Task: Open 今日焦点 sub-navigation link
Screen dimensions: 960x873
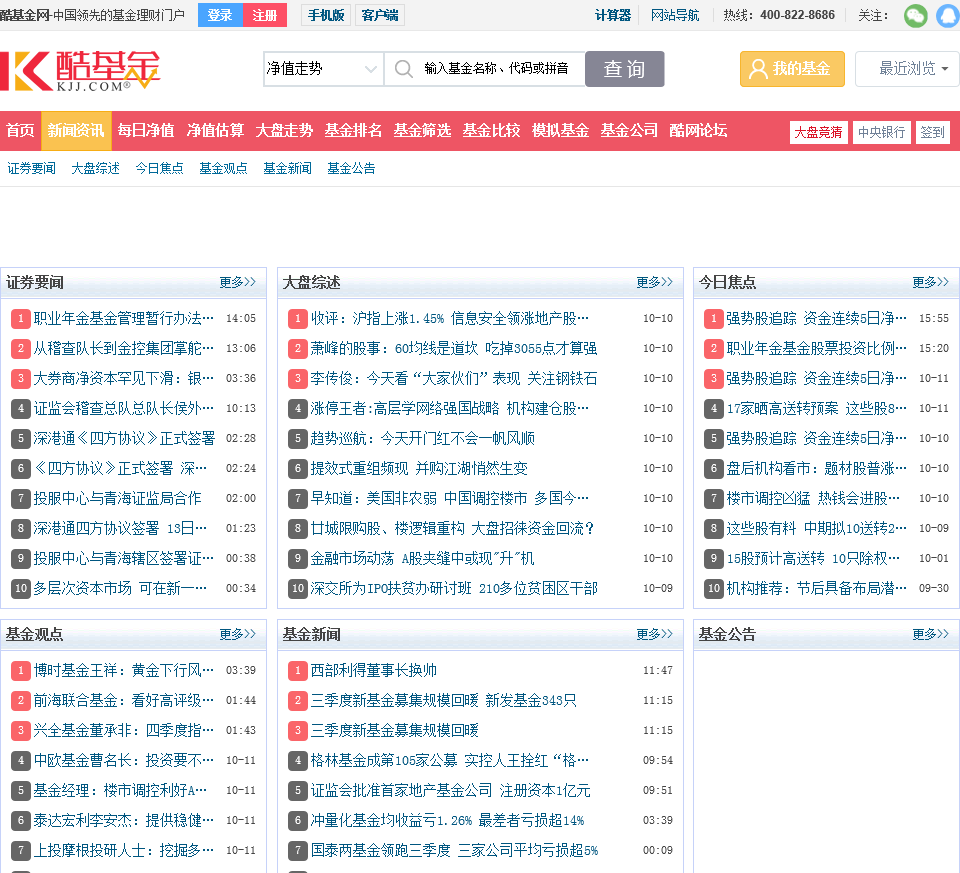Action: pos(159,168)
